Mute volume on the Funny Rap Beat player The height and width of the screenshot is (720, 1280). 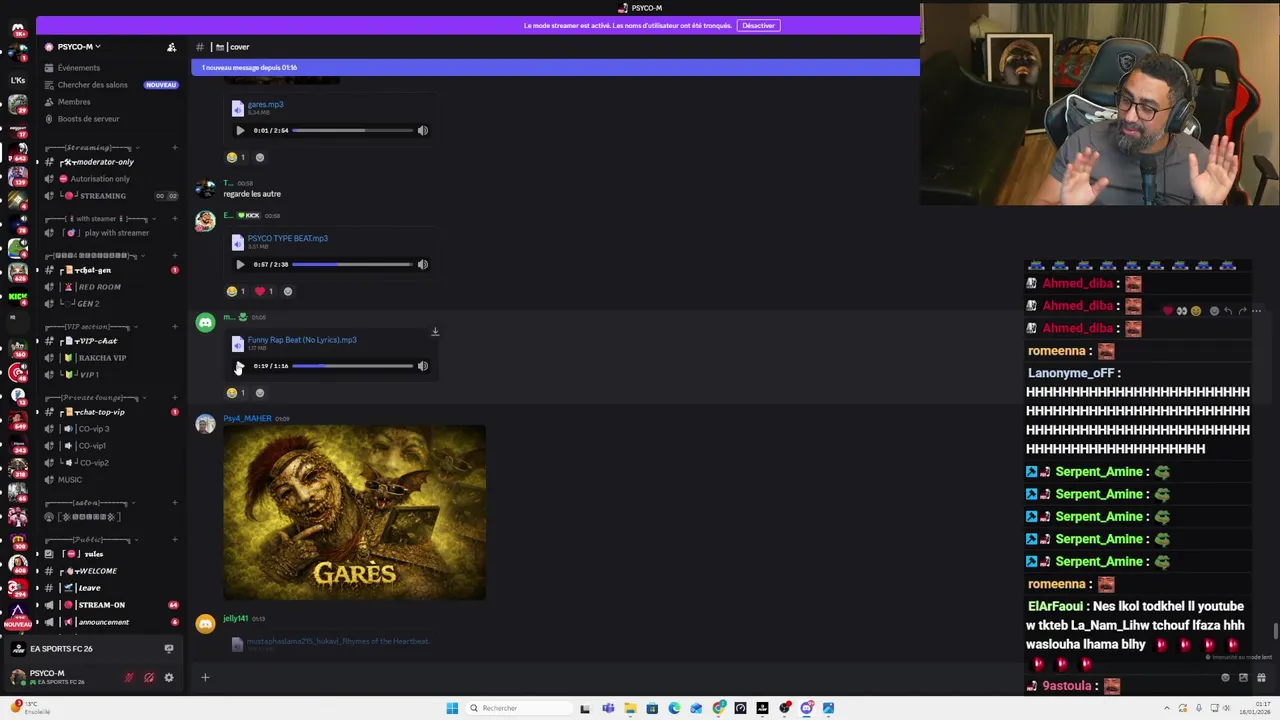coord(422,366)
